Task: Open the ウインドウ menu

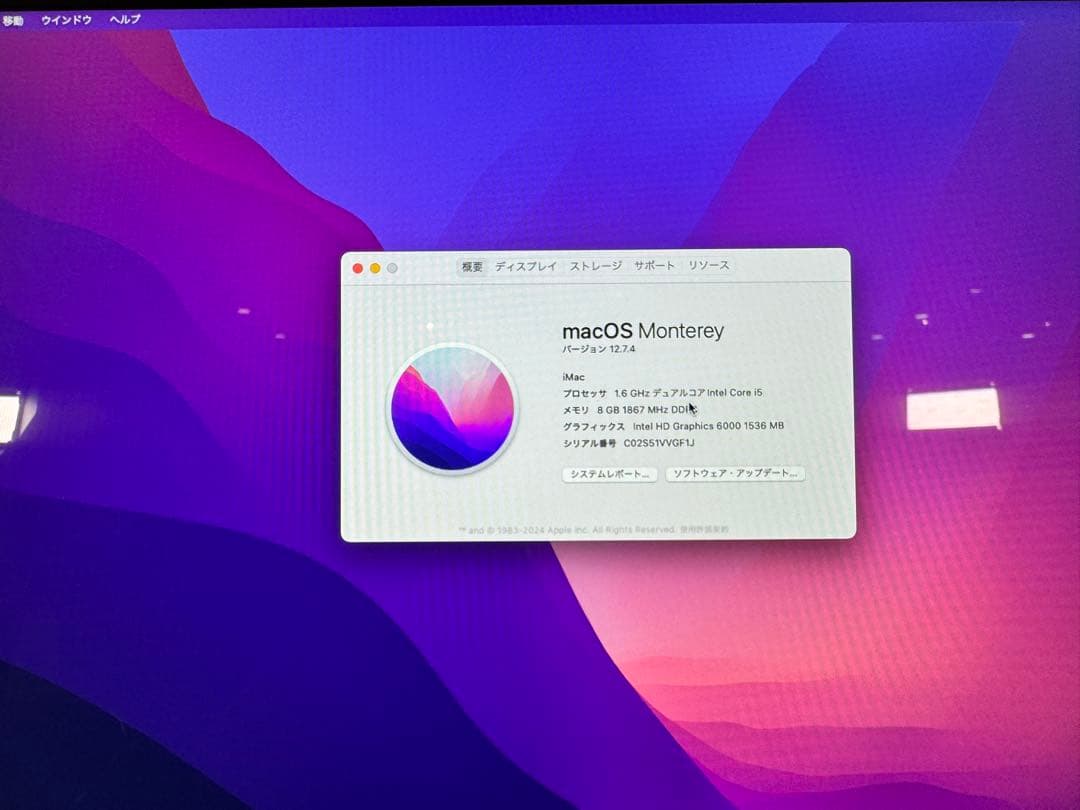Action: 65,18
